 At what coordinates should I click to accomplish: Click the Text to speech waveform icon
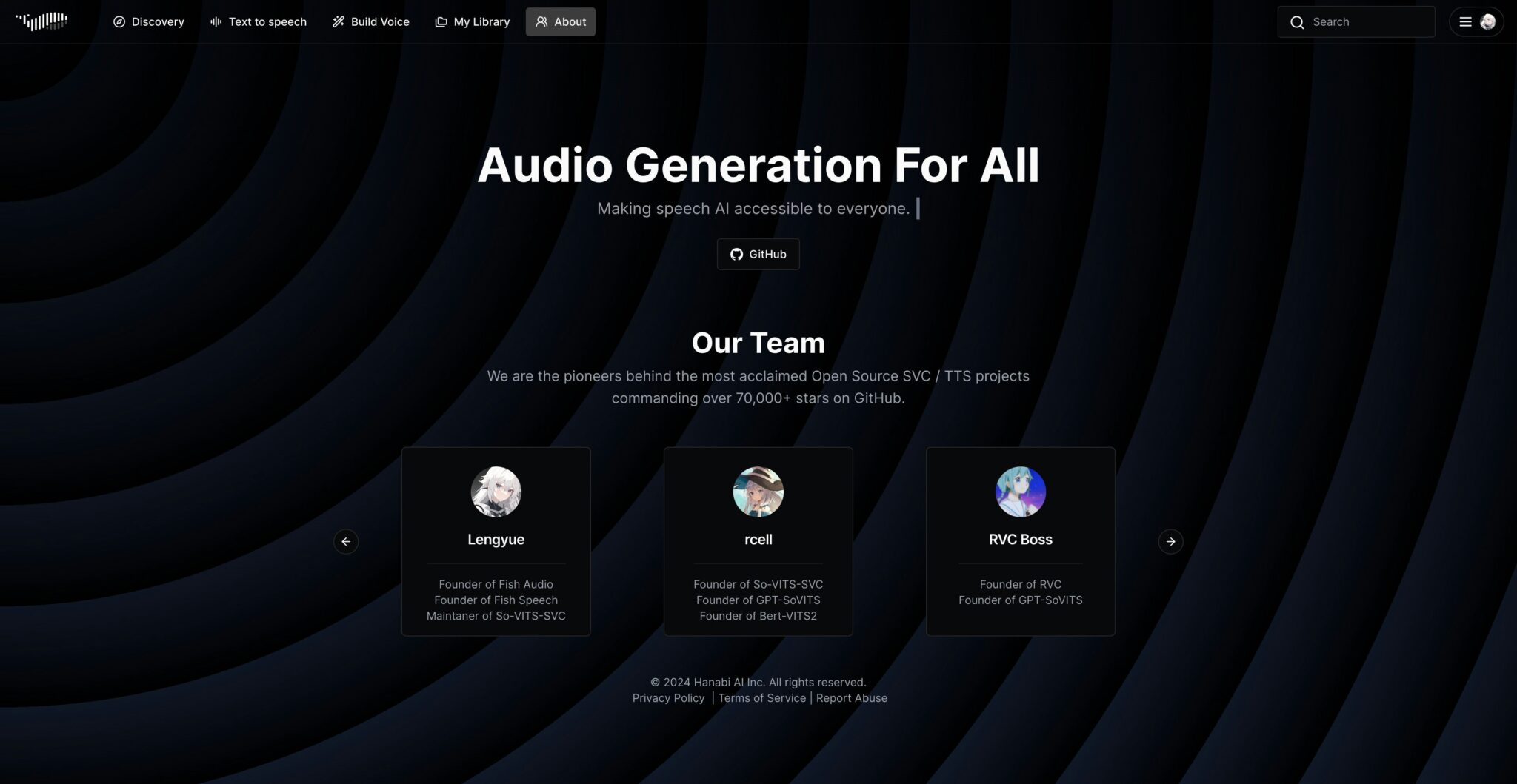click(215, 21)
